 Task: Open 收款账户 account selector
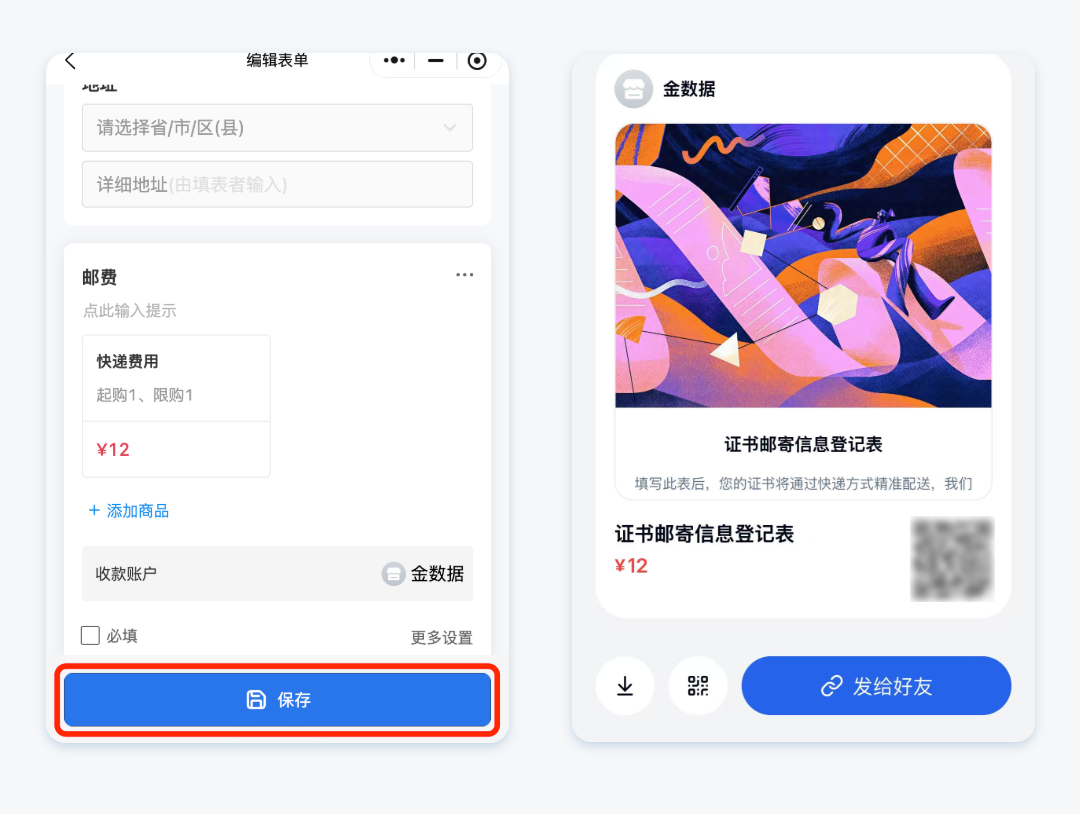277,574
